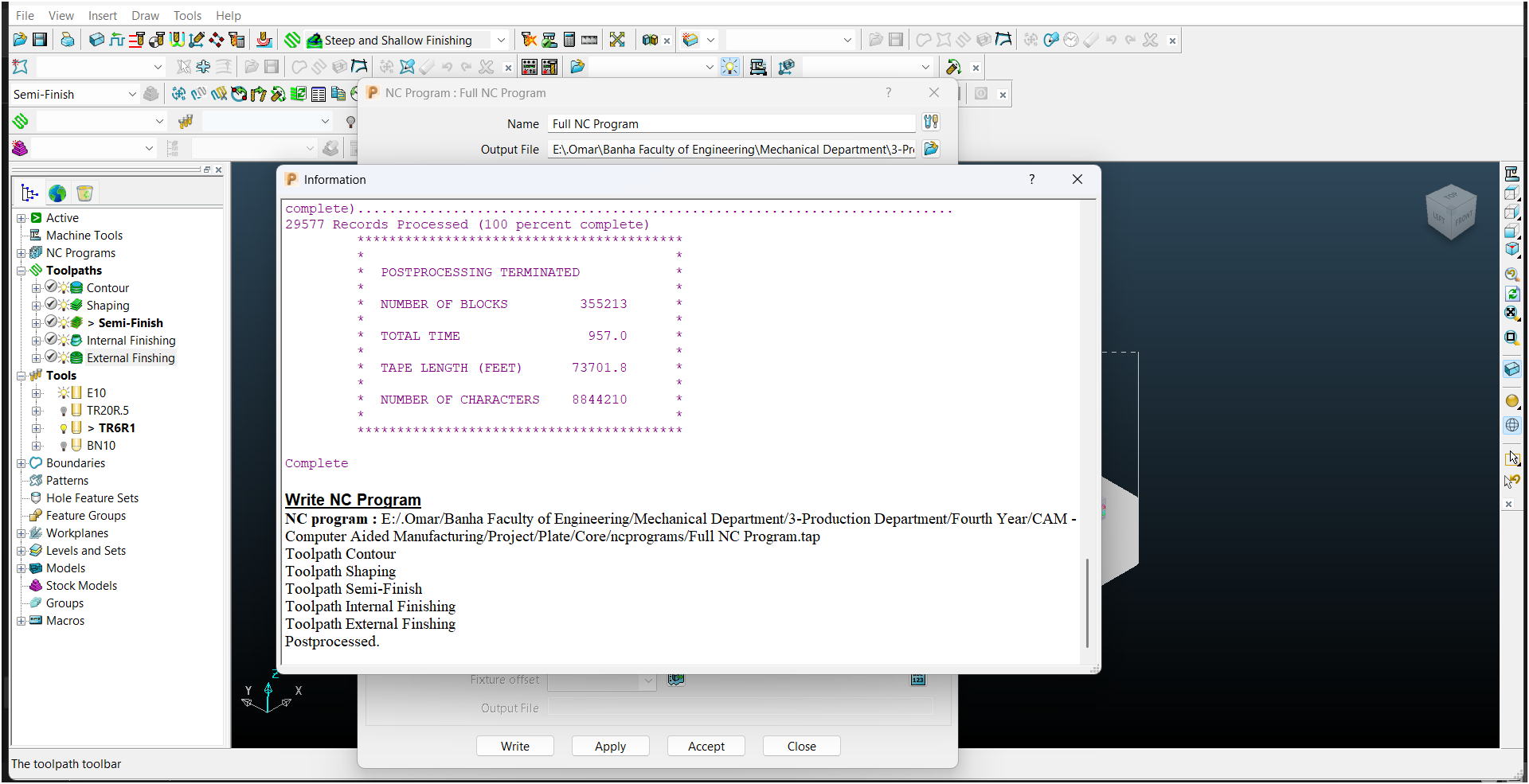The width and height of the screenshot is (1529, 784).
Task: Toggle the Block display icon on the view toolbar
Action: pos(1511,369)
